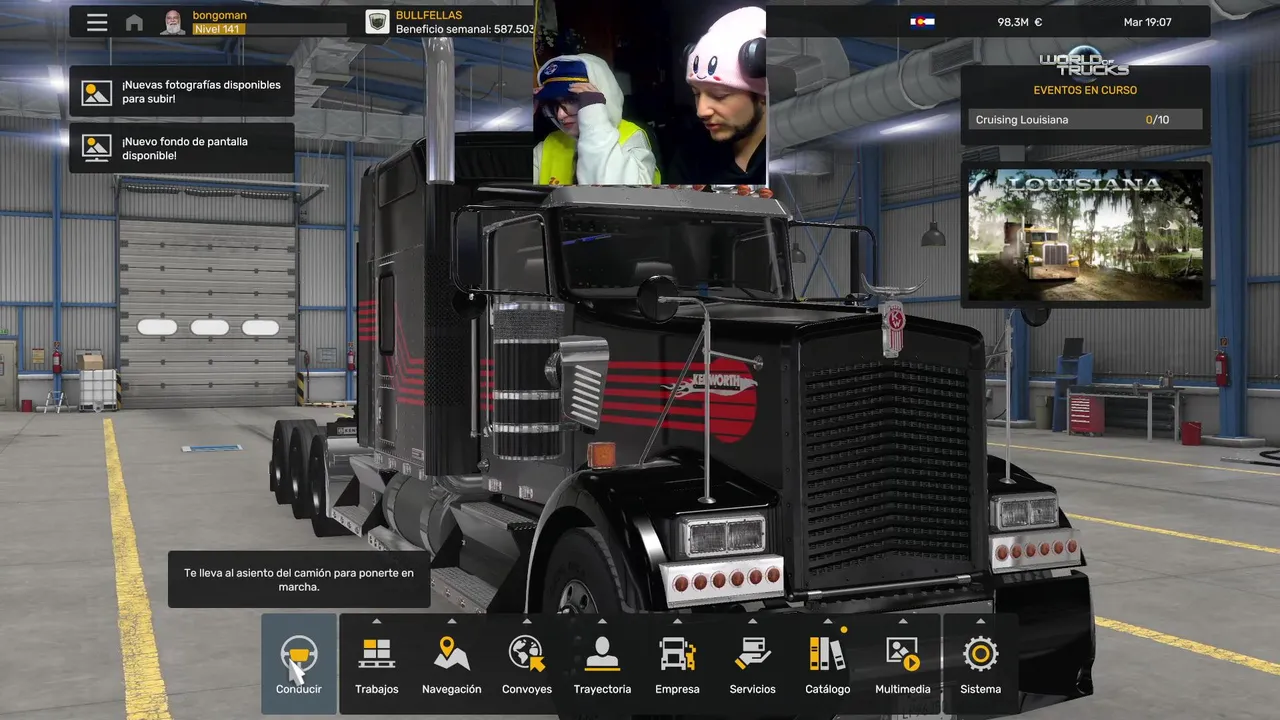Screen dimensions: 1280x720
Task: Expand the Catálogo submenu arrow
Action: pyautogui.click(x=827, y=621)
